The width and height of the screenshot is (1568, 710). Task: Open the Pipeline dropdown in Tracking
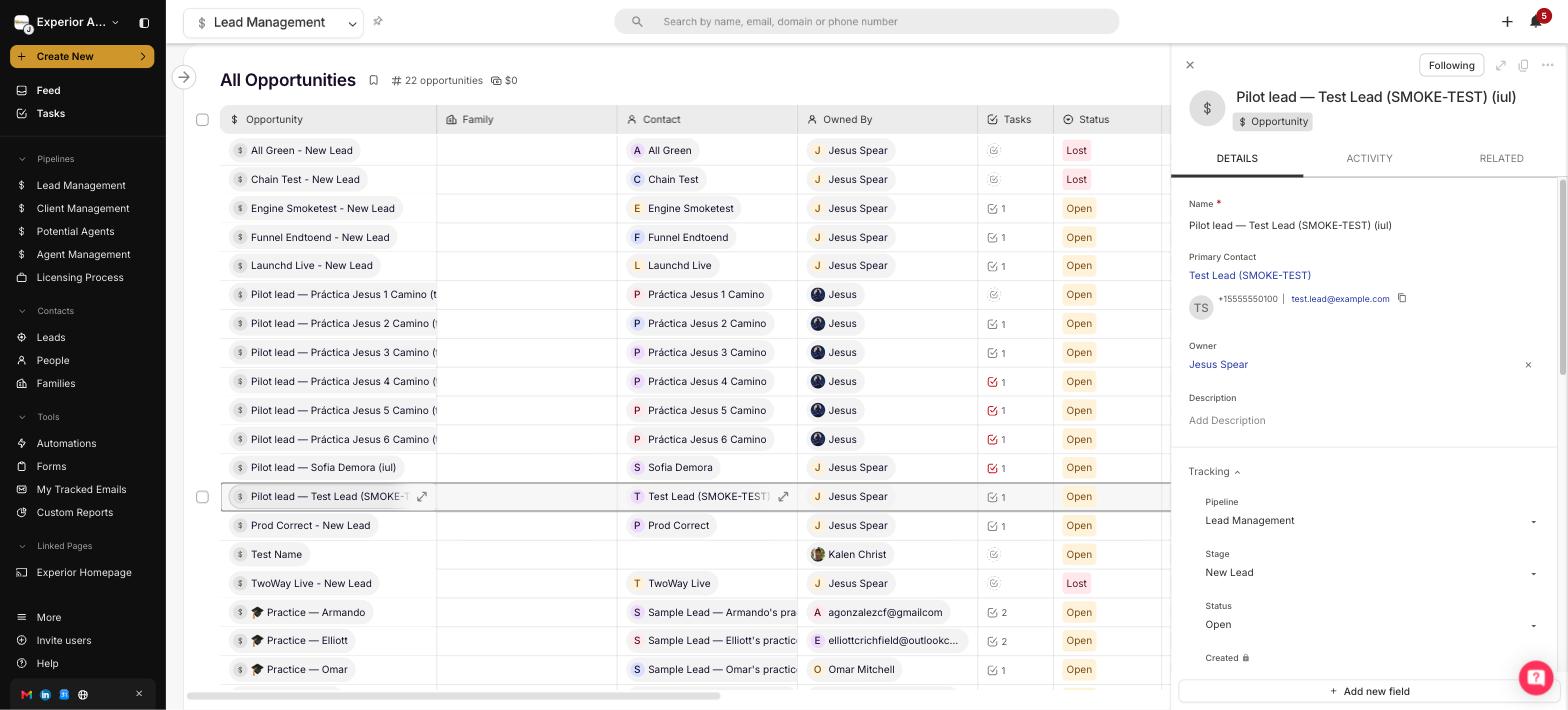pyautogui.click(x=1371, y=521)
